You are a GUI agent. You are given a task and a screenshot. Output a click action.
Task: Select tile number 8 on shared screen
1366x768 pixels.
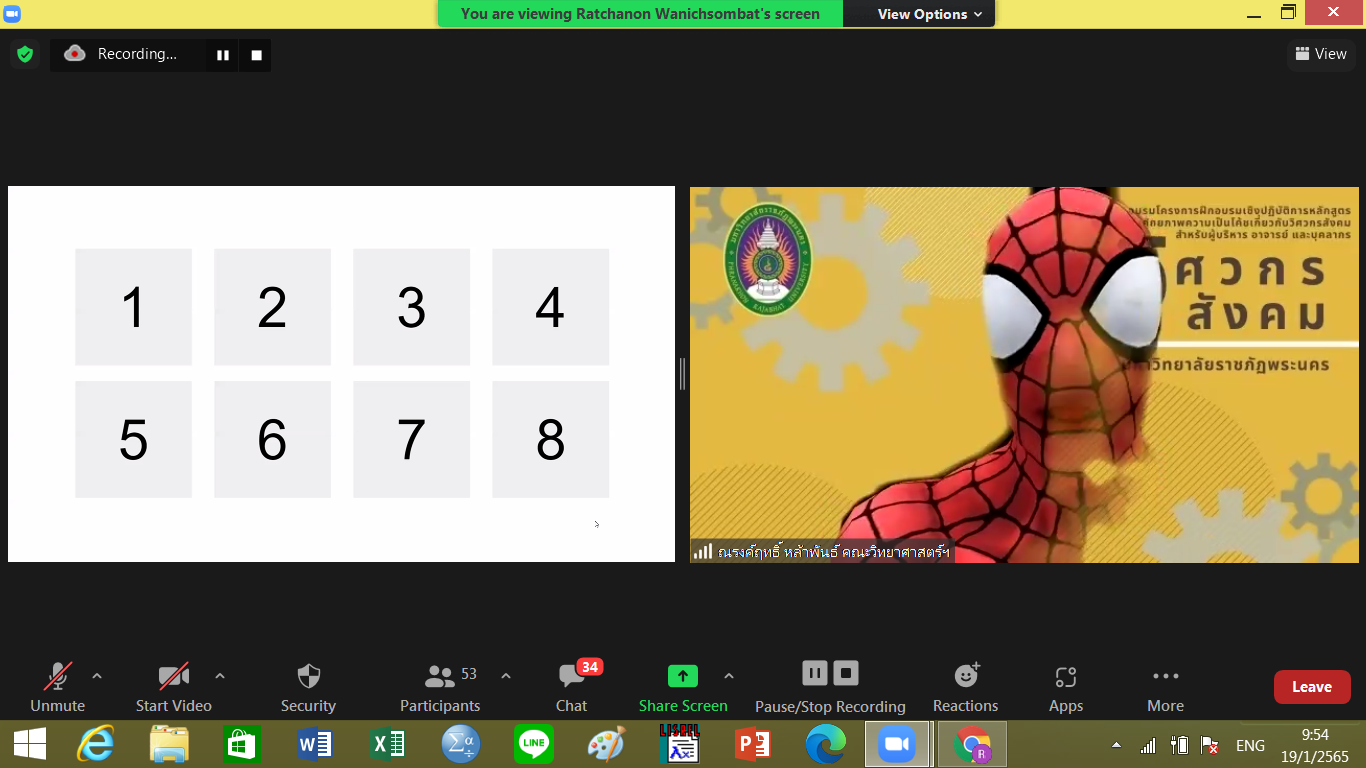pyautogui.click(x=550, y=439)
